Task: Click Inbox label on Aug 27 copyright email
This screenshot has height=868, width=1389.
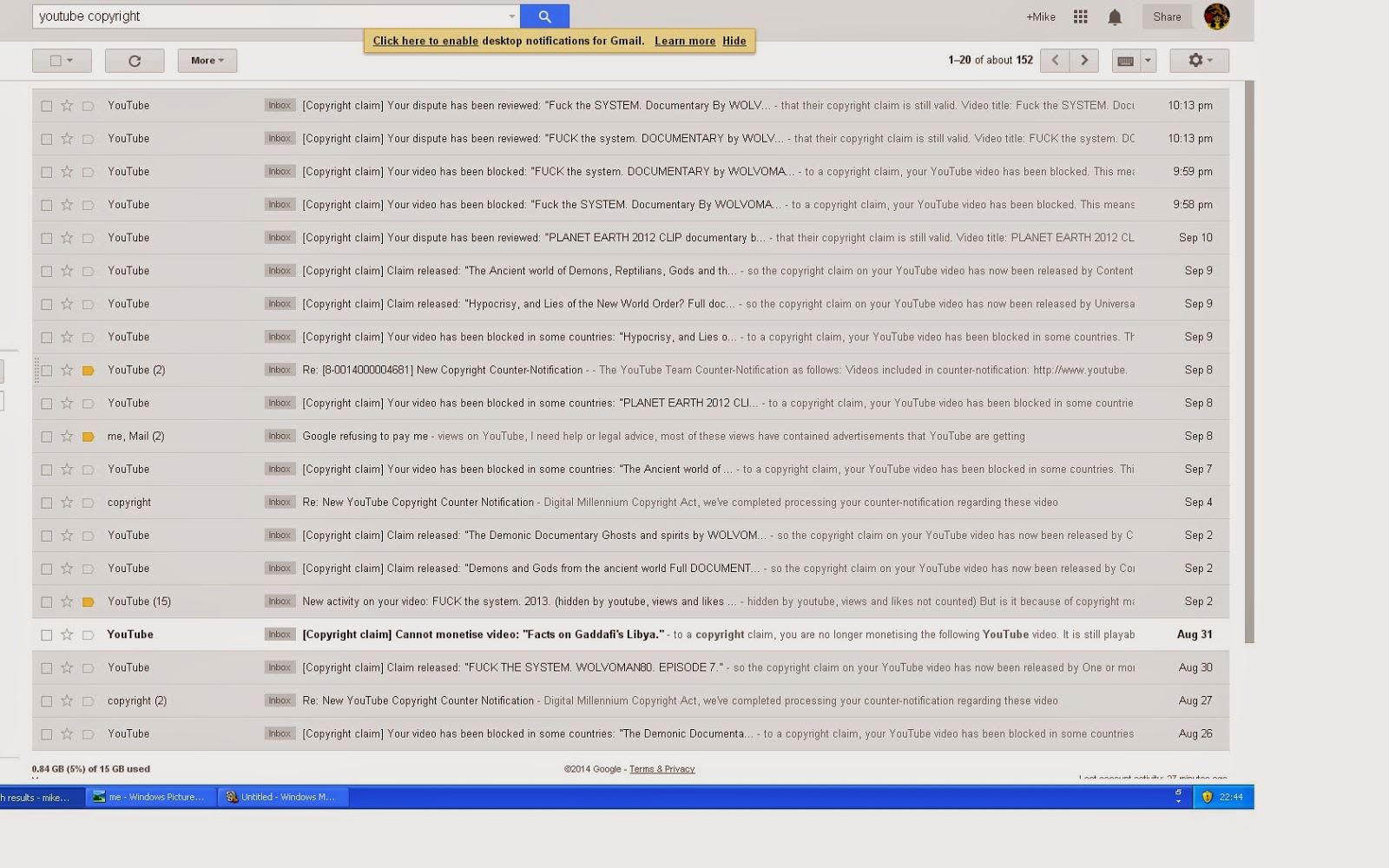Action: coord(280,700)
